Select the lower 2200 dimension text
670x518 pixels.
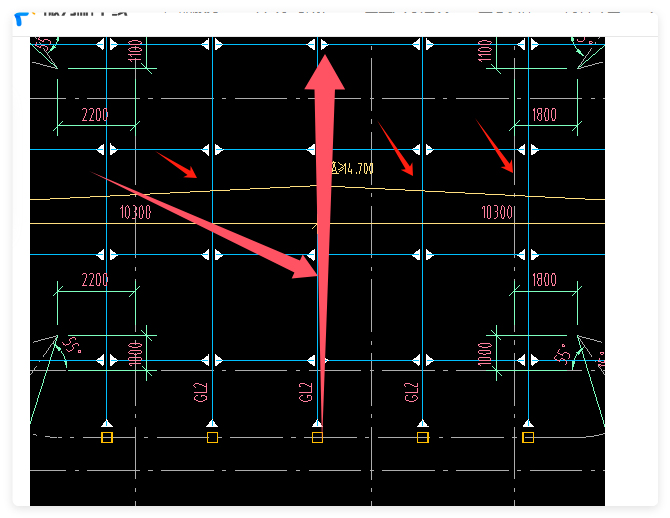[95, 280]
